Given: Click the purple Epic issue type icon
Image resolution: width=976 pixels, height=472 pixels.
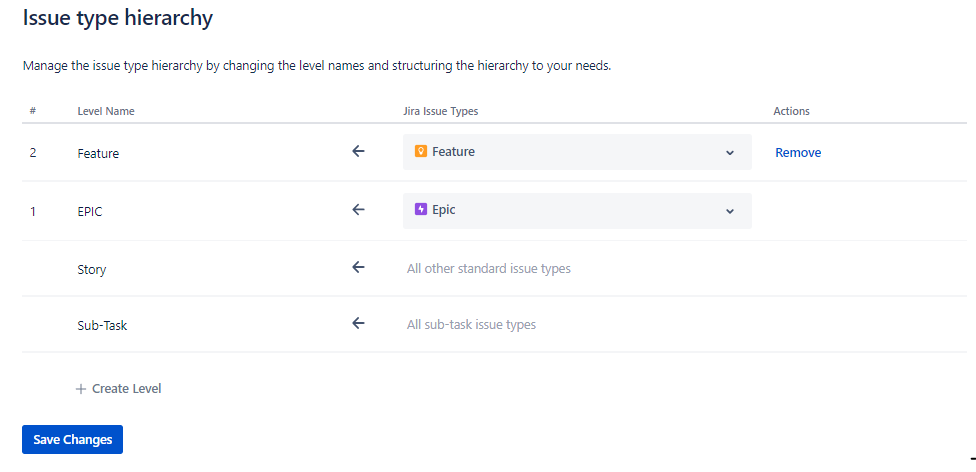Looking at the screenshot, I should point(421,210).
